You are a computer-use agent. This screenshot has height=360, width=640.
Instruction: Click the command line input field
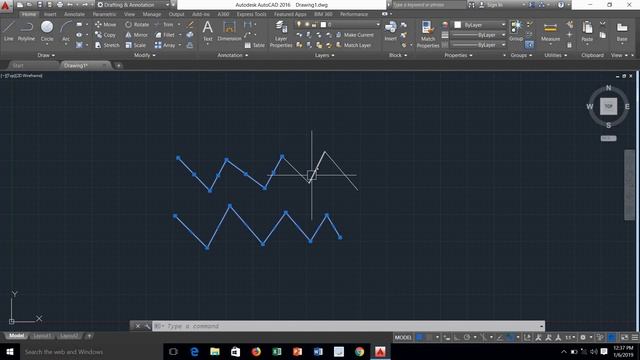(x=348, y=326)
